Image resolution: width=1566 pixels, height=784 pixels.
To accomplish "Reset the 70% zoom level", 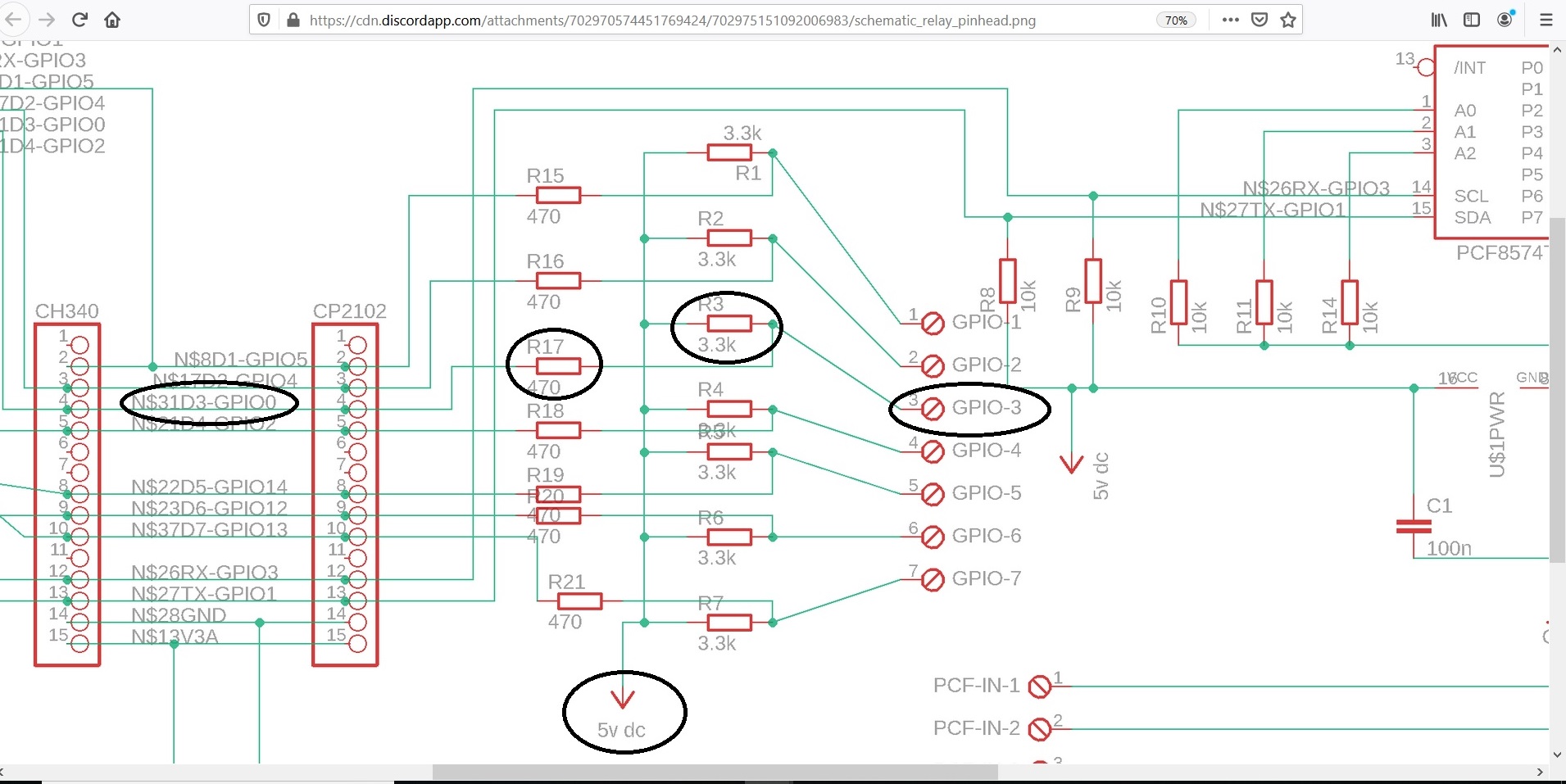I will click(1176, 20).
